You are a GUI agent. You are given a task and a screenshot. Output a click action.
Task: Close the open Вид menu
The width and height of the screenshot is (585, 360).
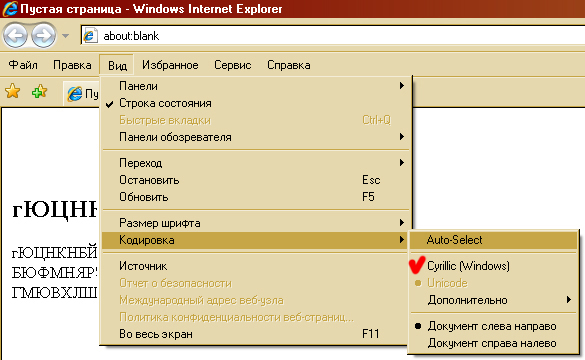click(x=117, y=65)
